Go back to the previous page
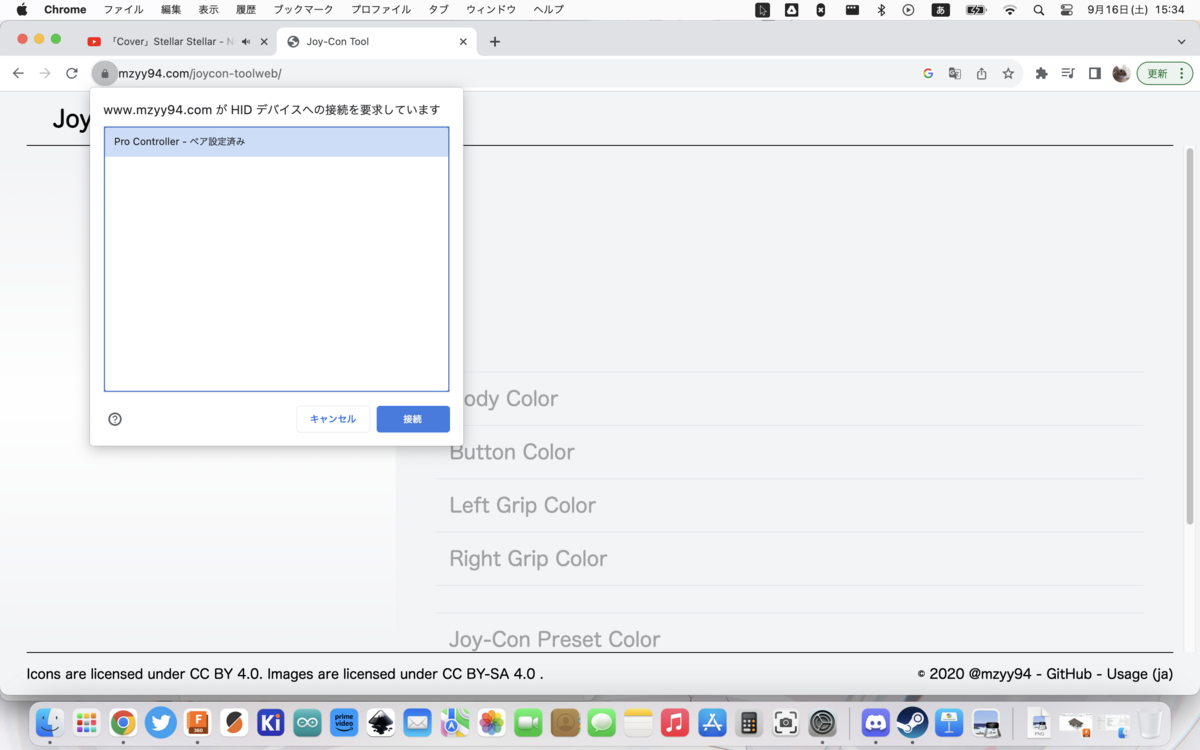This screenshot has width=1200, height=750. (x=18, y=74)
